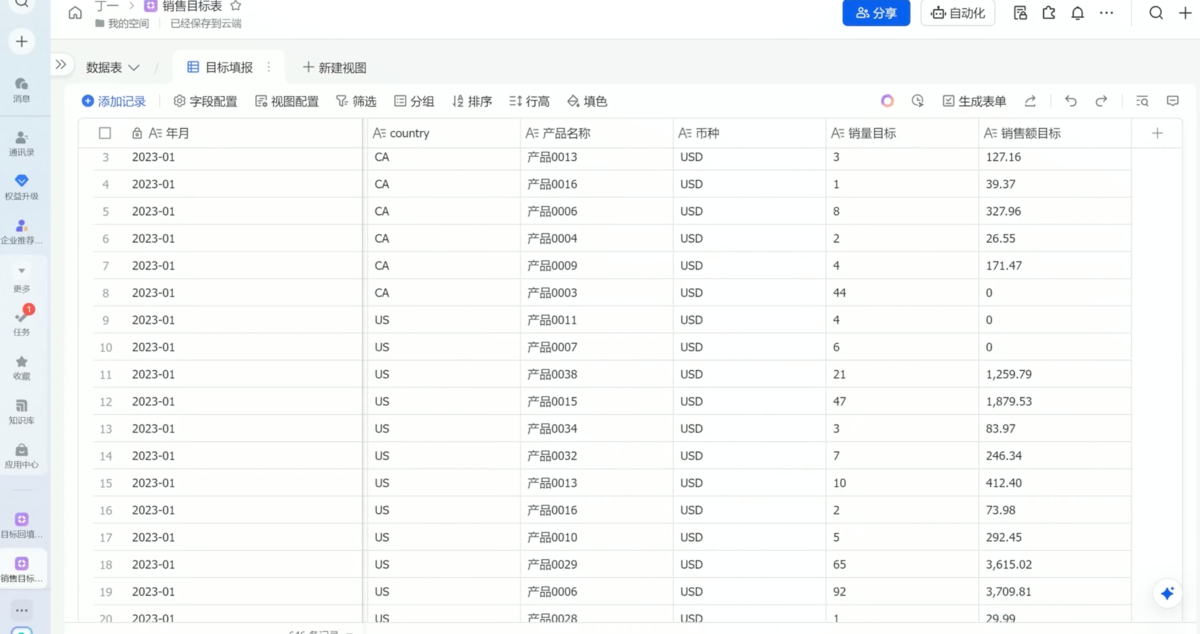The width and height of the screenshot is (1200, 634).
Task: Tick the select-all checkbox in header
Action: [x=105, y=133]
